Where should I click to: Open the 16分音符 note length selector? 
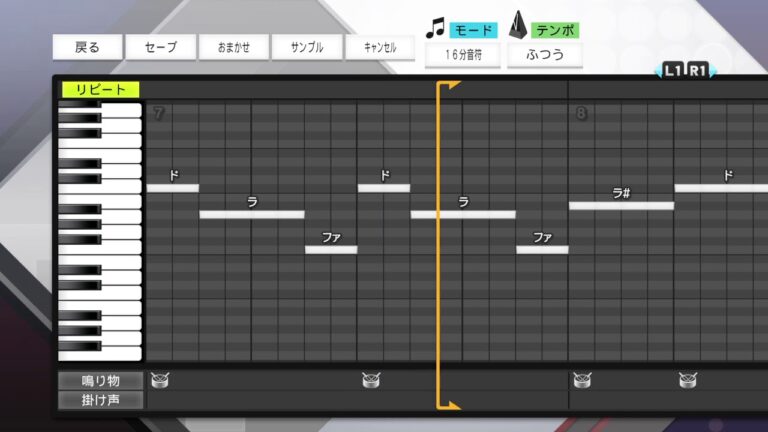coord(463,55)
